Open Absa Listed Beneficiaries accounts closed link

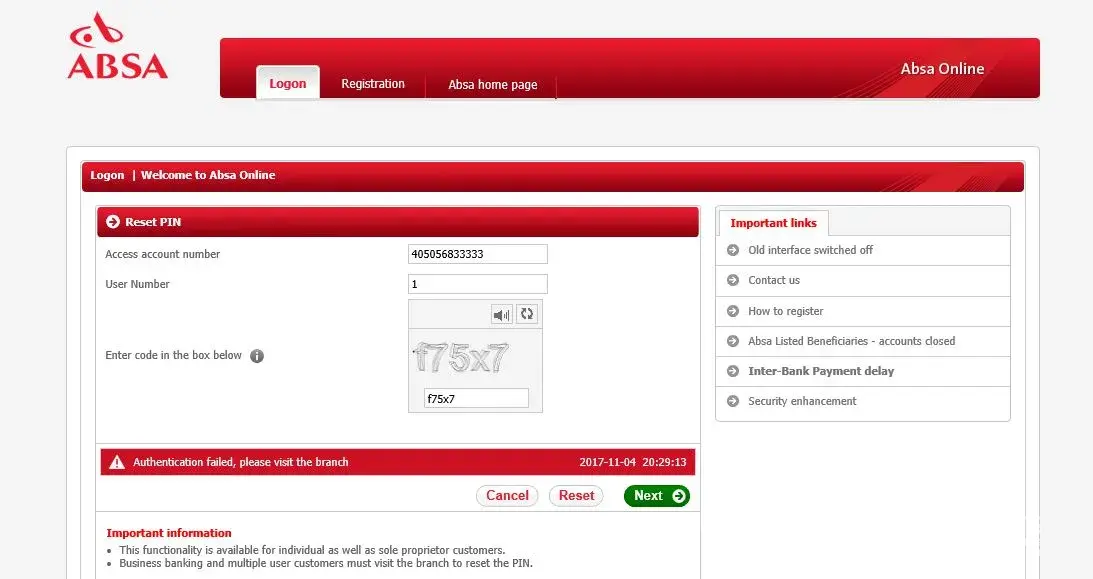click(x=851, y=341)
